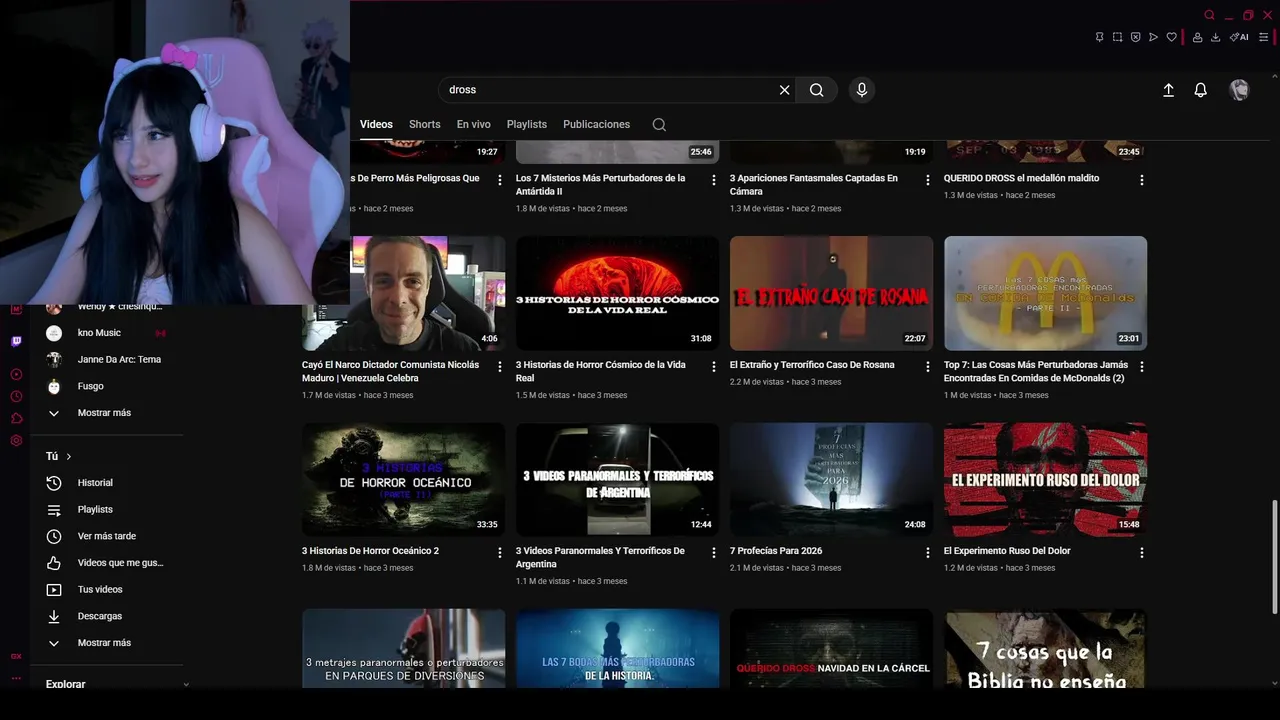1280x720 pixels.
Task: Open Playlists in the left sidebar
Action: pyautogui.click(x=95, y=510)
